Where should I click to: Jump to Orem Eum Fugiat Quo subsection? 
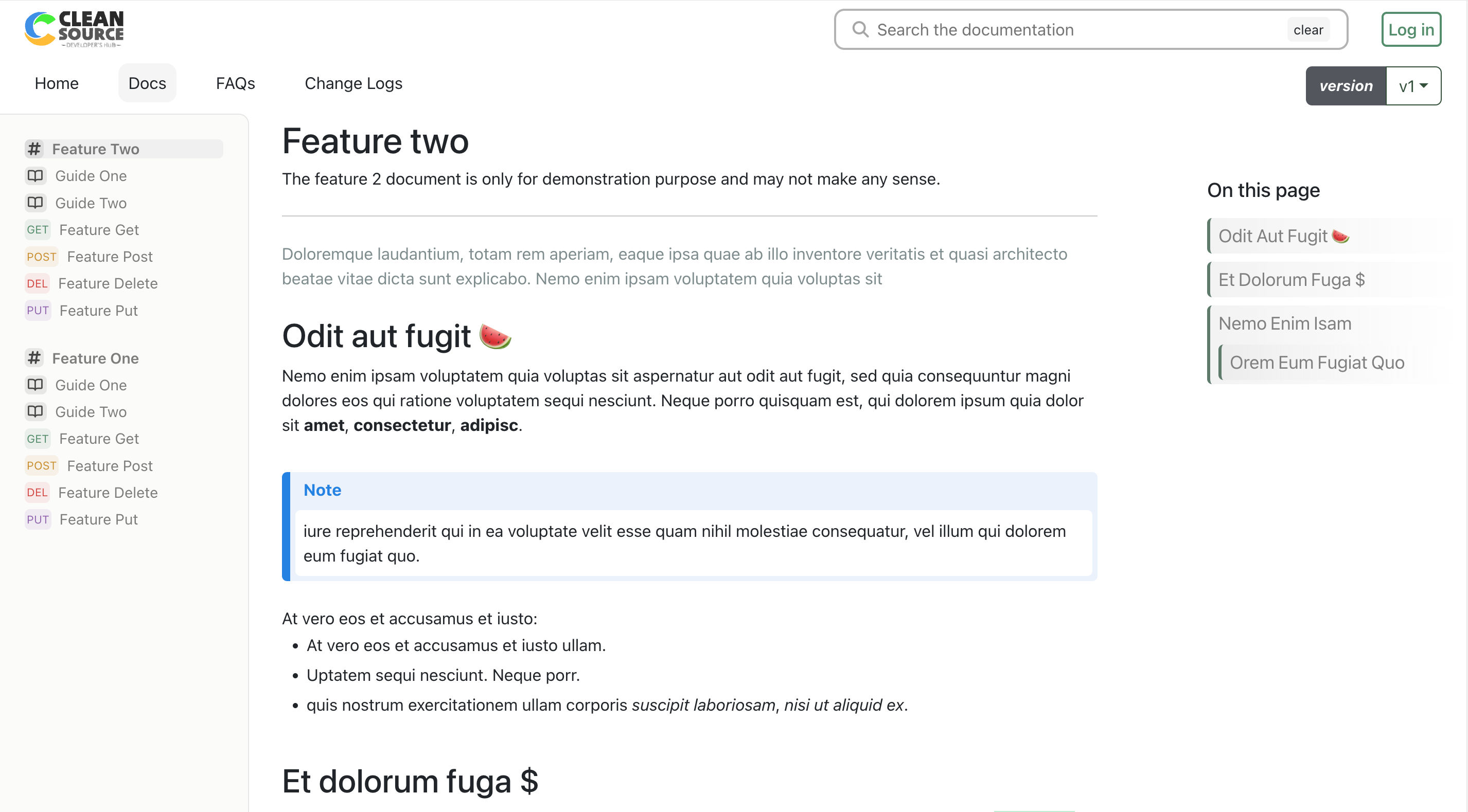point(1316,363)
